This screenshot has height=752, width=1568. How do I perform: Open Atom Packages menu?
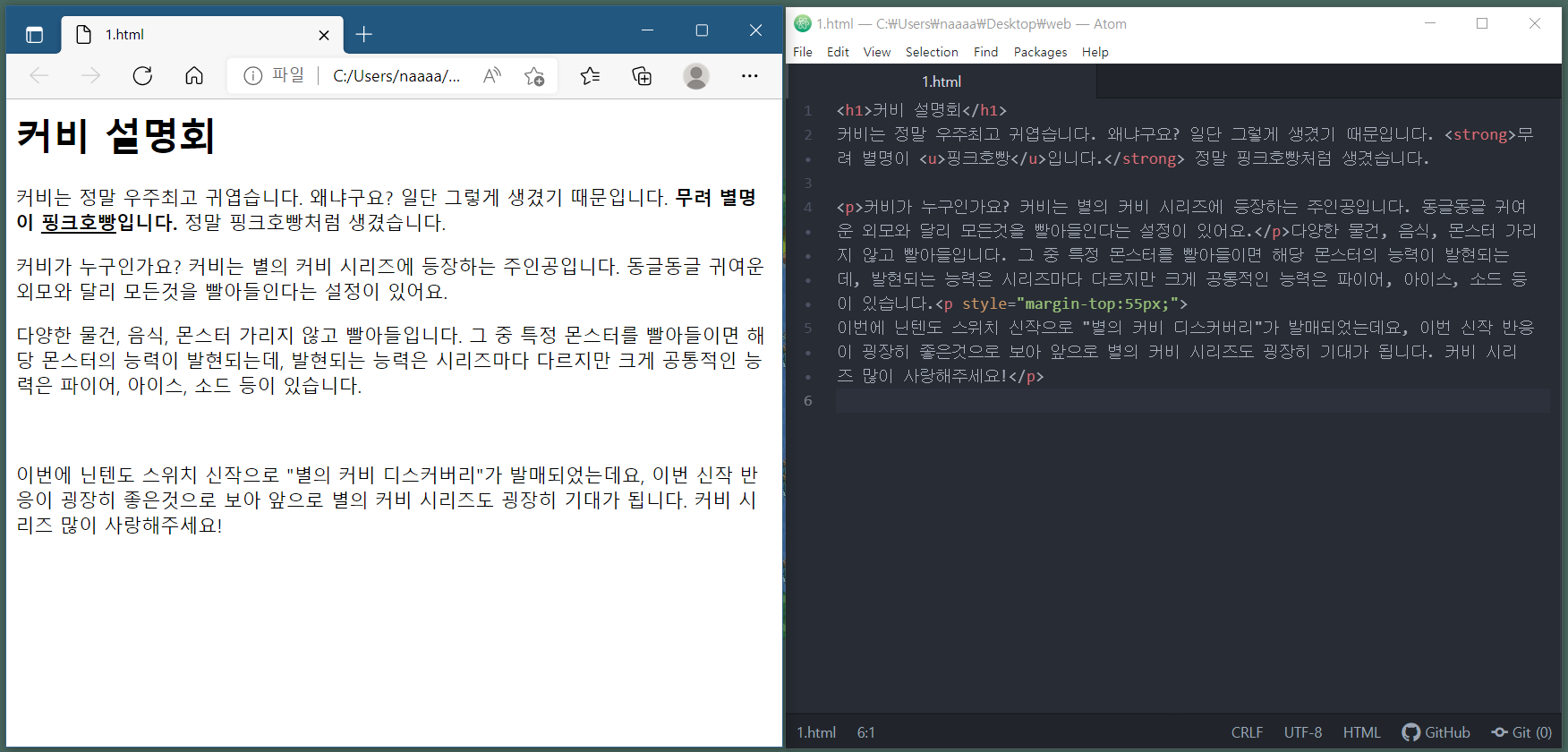[x=1040, y=52]
